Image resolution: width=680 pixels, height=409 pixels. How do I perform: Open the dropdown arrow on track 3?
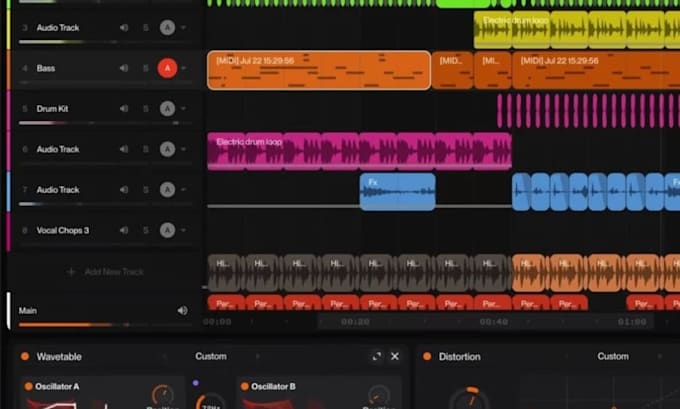tap(183, 28)
